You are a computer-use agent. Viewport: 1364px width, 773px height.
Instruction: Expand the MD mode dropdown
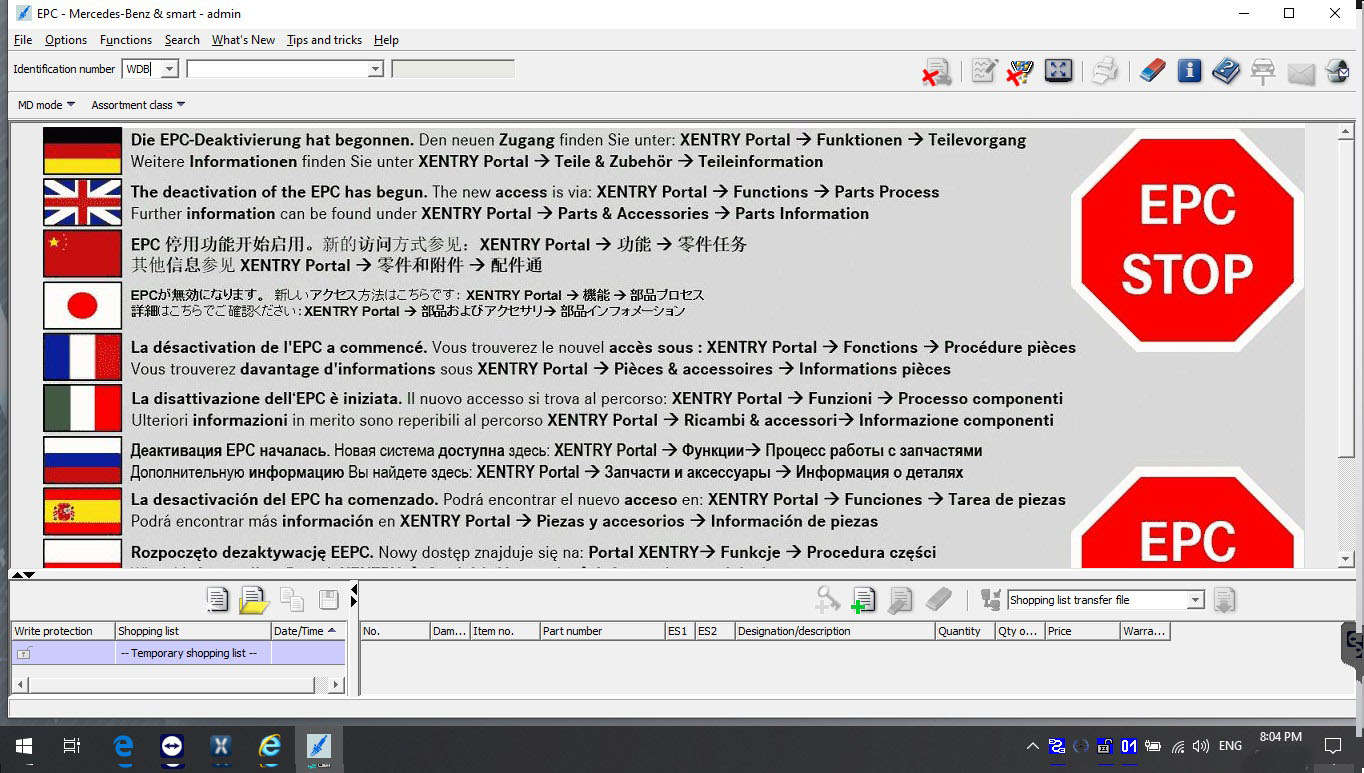46,105
